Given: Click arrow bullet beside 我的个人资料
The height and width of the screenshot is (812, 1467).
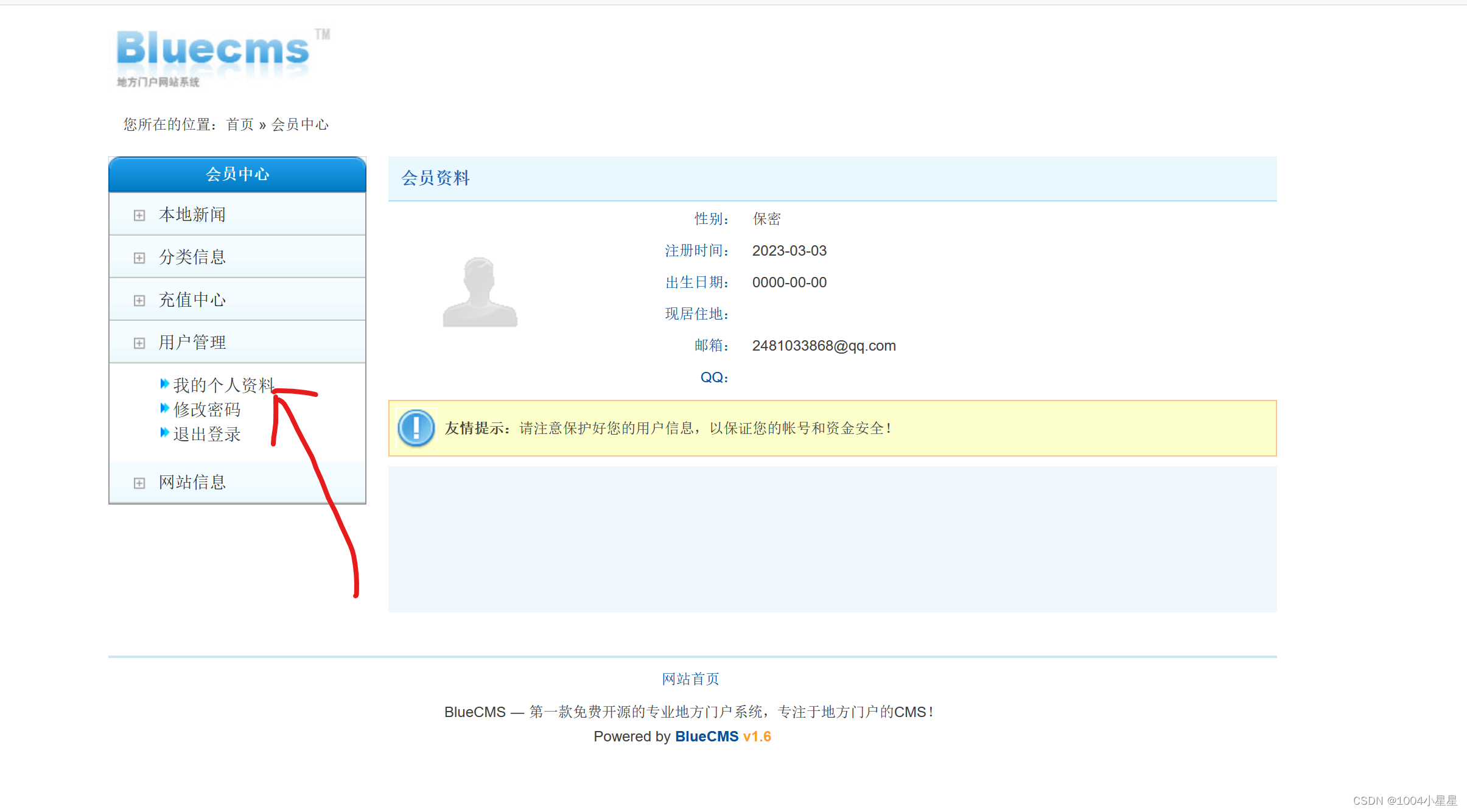Looking at the screenshot, I should pyautogui.click(x=164, y=383).
